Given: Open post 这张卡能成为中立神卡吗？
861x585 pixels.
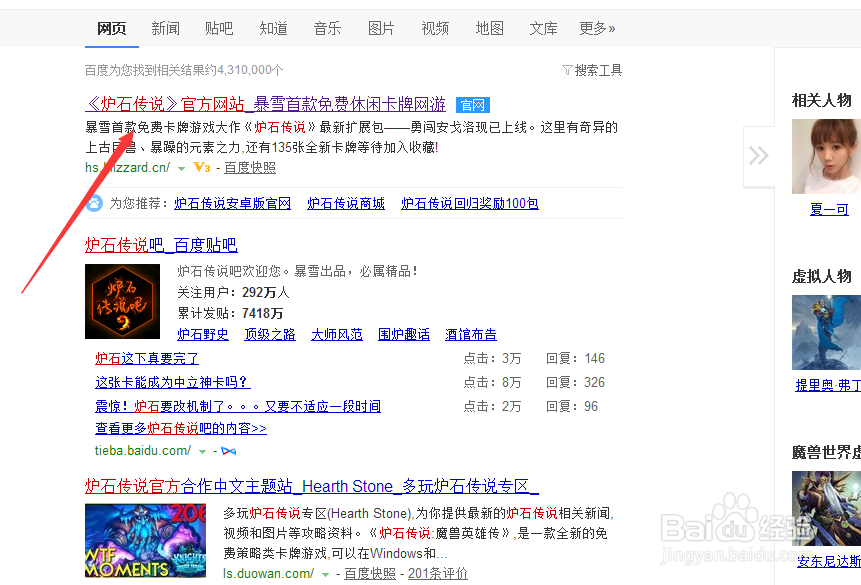Looking at the screenshot, I should [173, 382].
